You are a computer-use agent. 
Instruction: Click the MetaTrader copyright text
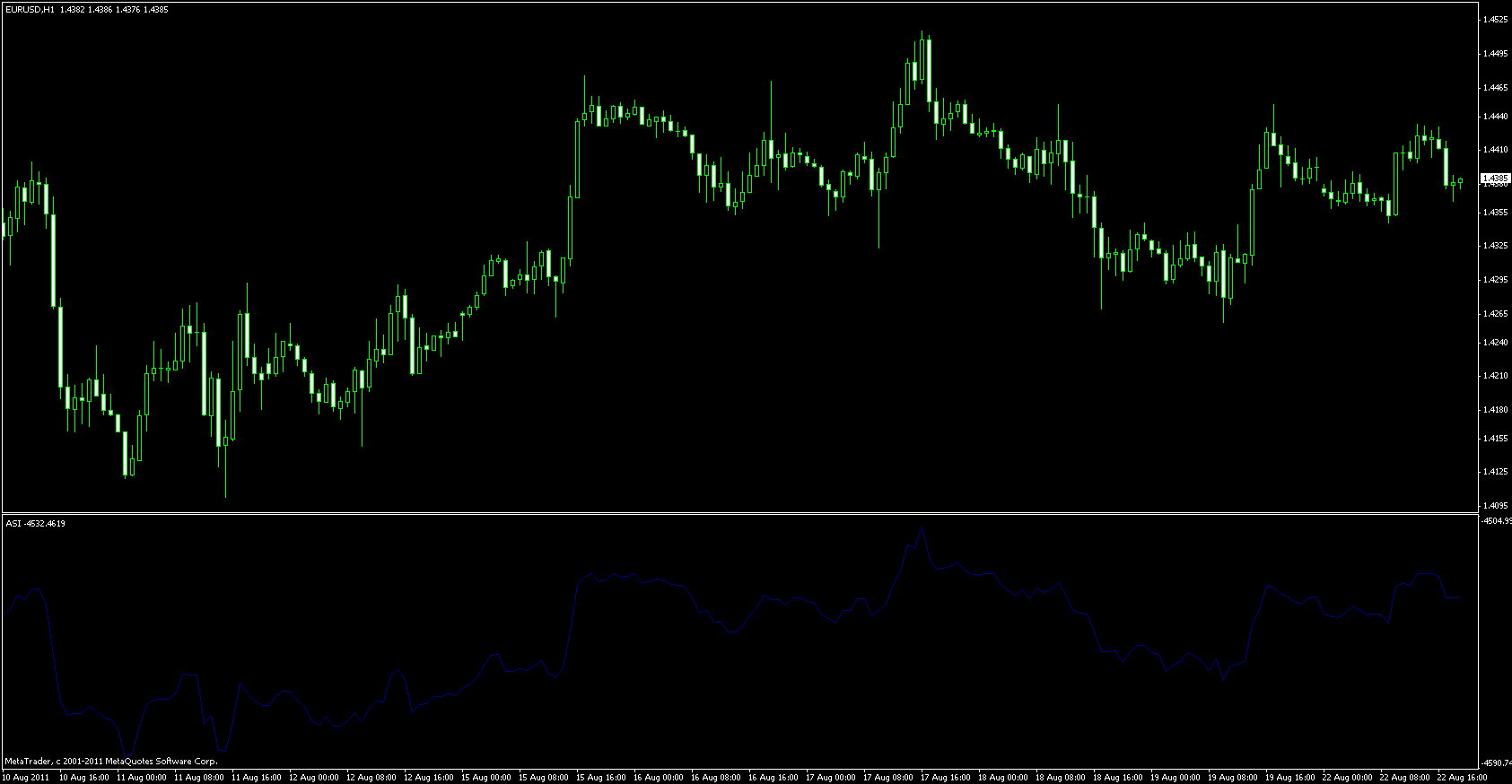pyautogui.click(x=111, y=761)
